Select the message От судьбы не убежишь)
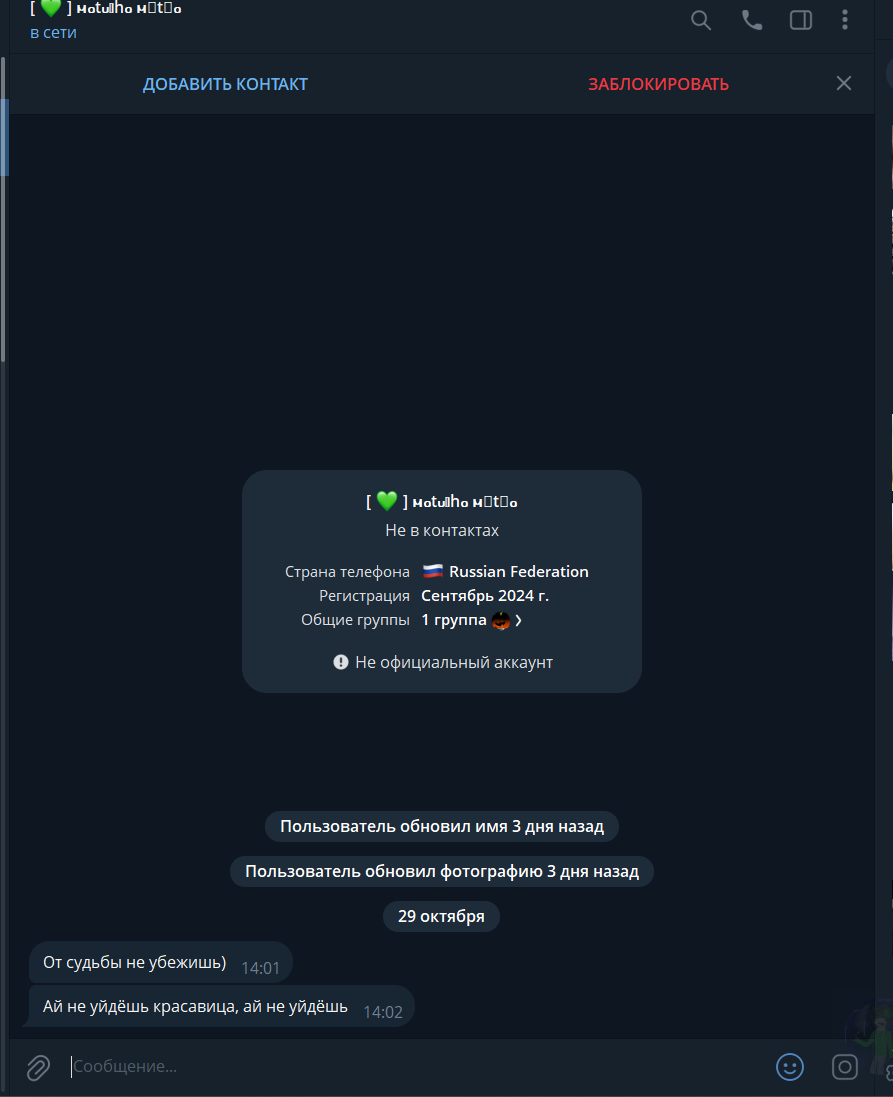 [x=160, y=963]
